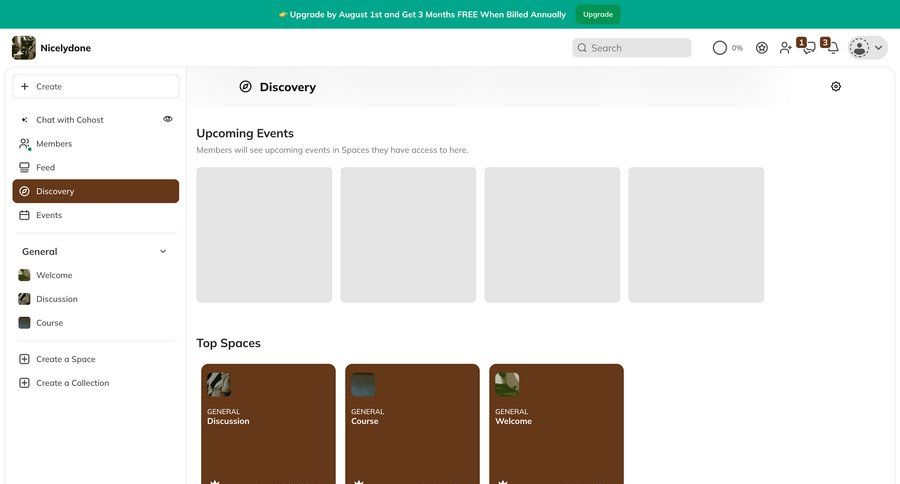Click the magnifier icon in search box

click(582, 48)
